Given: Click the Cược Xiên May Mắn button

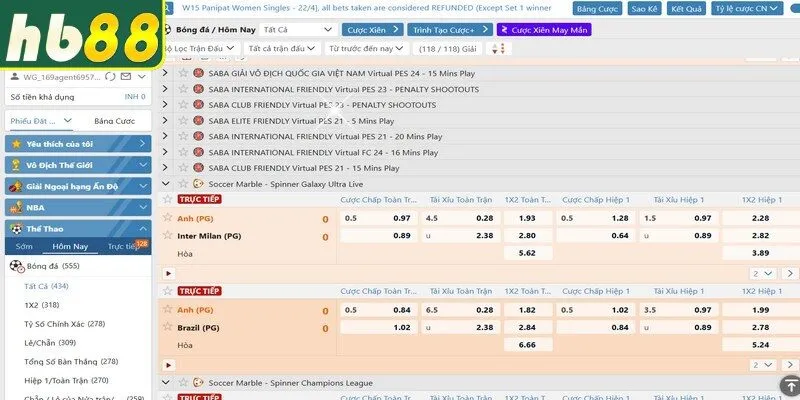Looking at the screenshot, I should click(x=544, y=30).
